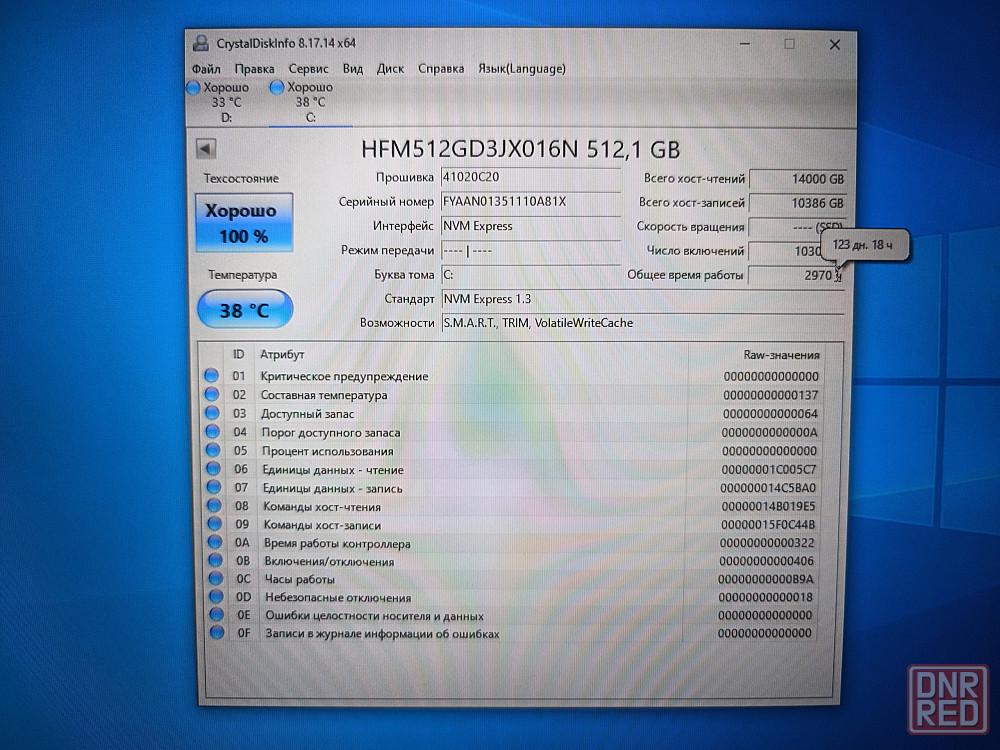The height and width of the screenshot is (750, 1000).
Task: Click the status icon for Процент использования row
Action: (x=212, y=451)
